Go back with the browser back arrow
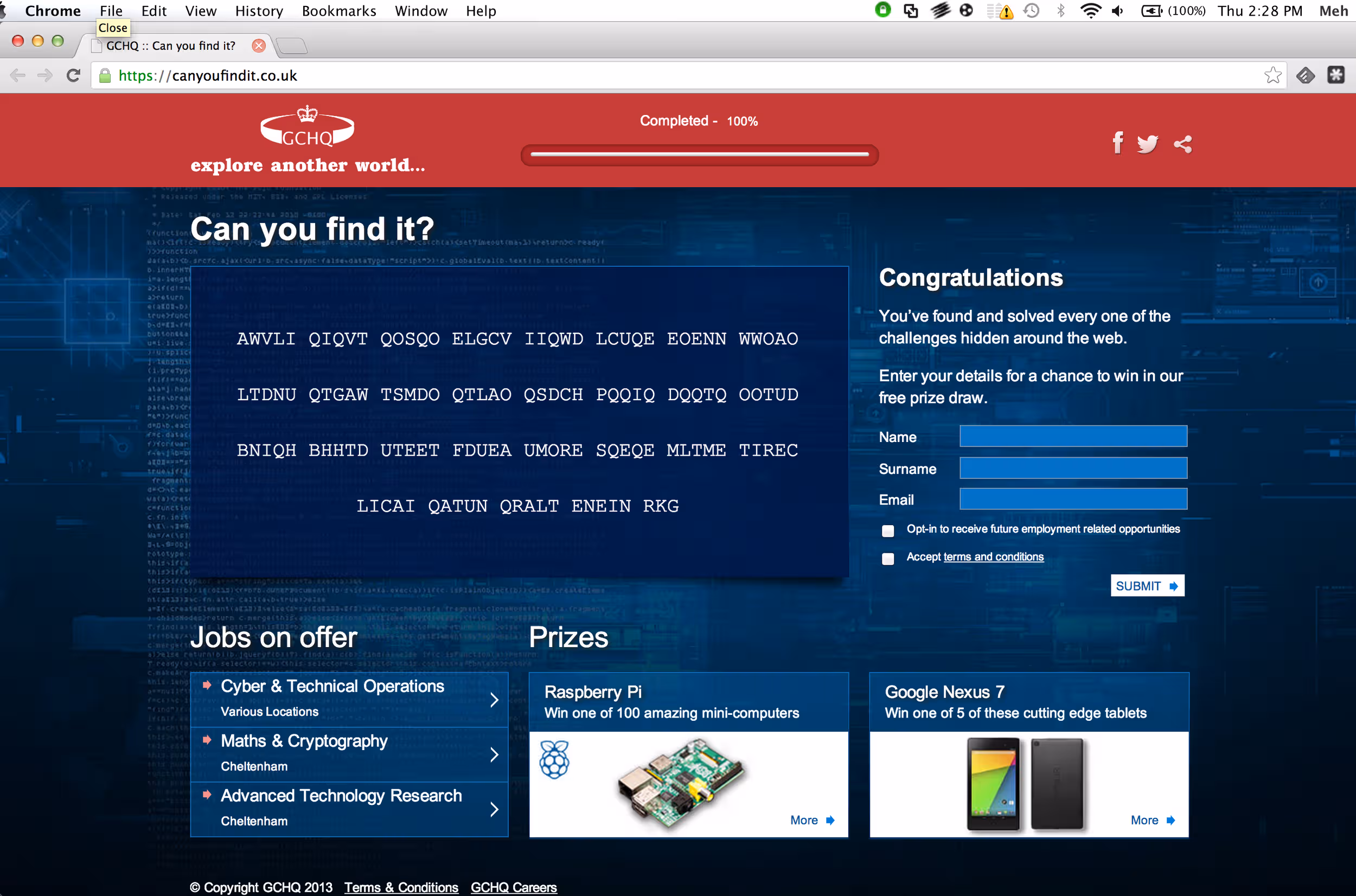Image resolution: width=1356 pixels, height=896 pixels. pos(18,75)
